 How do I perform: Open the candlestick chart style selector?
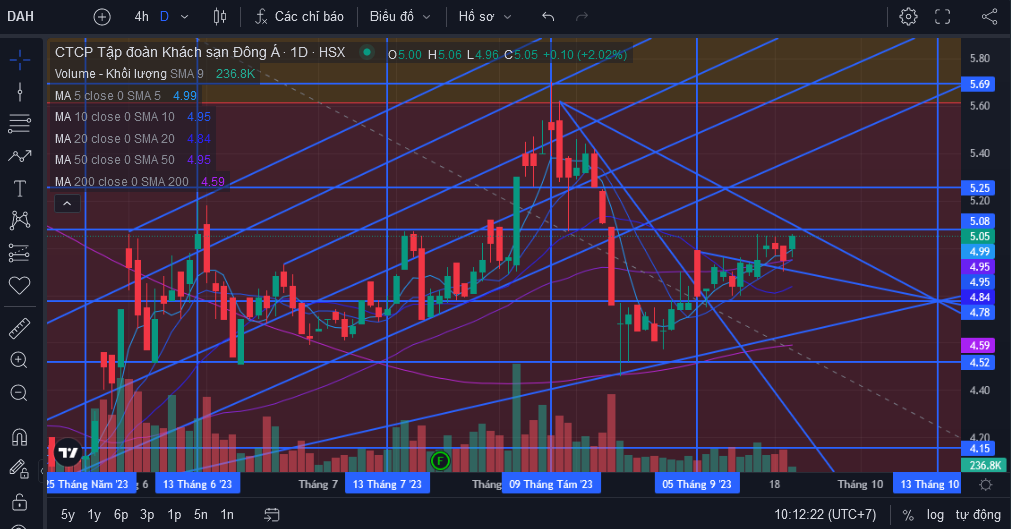pyautogui.click(x=220, y=17)
